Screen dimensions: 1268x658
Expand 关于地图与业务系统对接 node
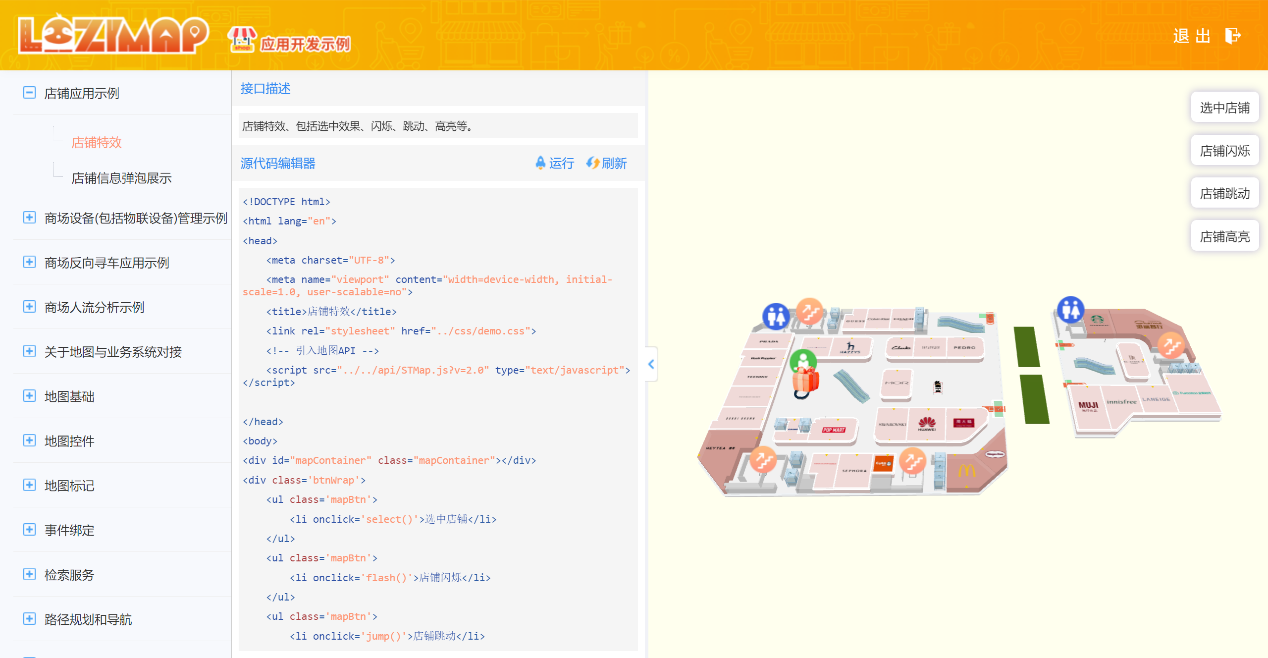click(29, 351)
